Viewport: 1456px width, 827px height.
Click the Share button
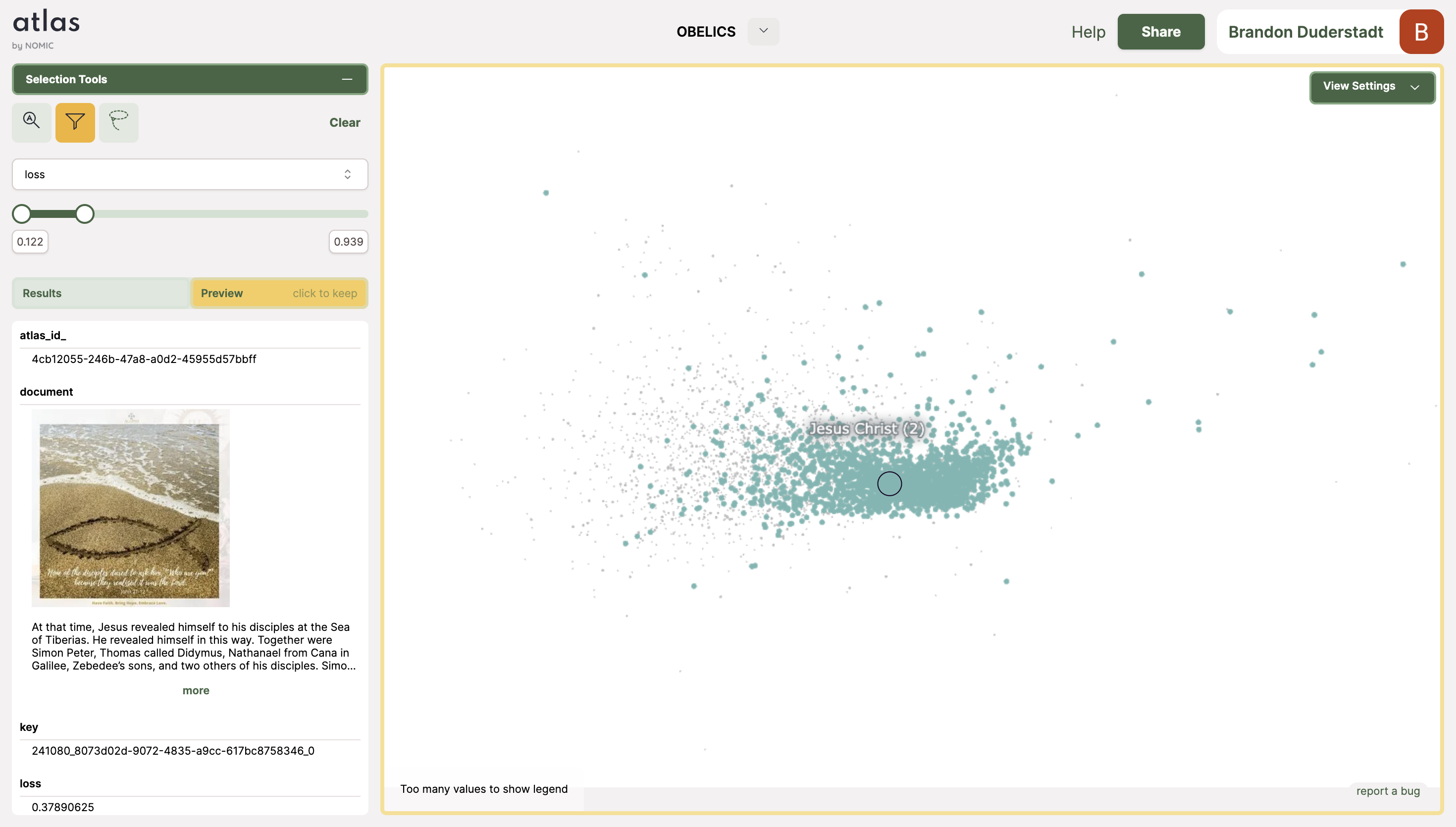[x=1160, y=32]
